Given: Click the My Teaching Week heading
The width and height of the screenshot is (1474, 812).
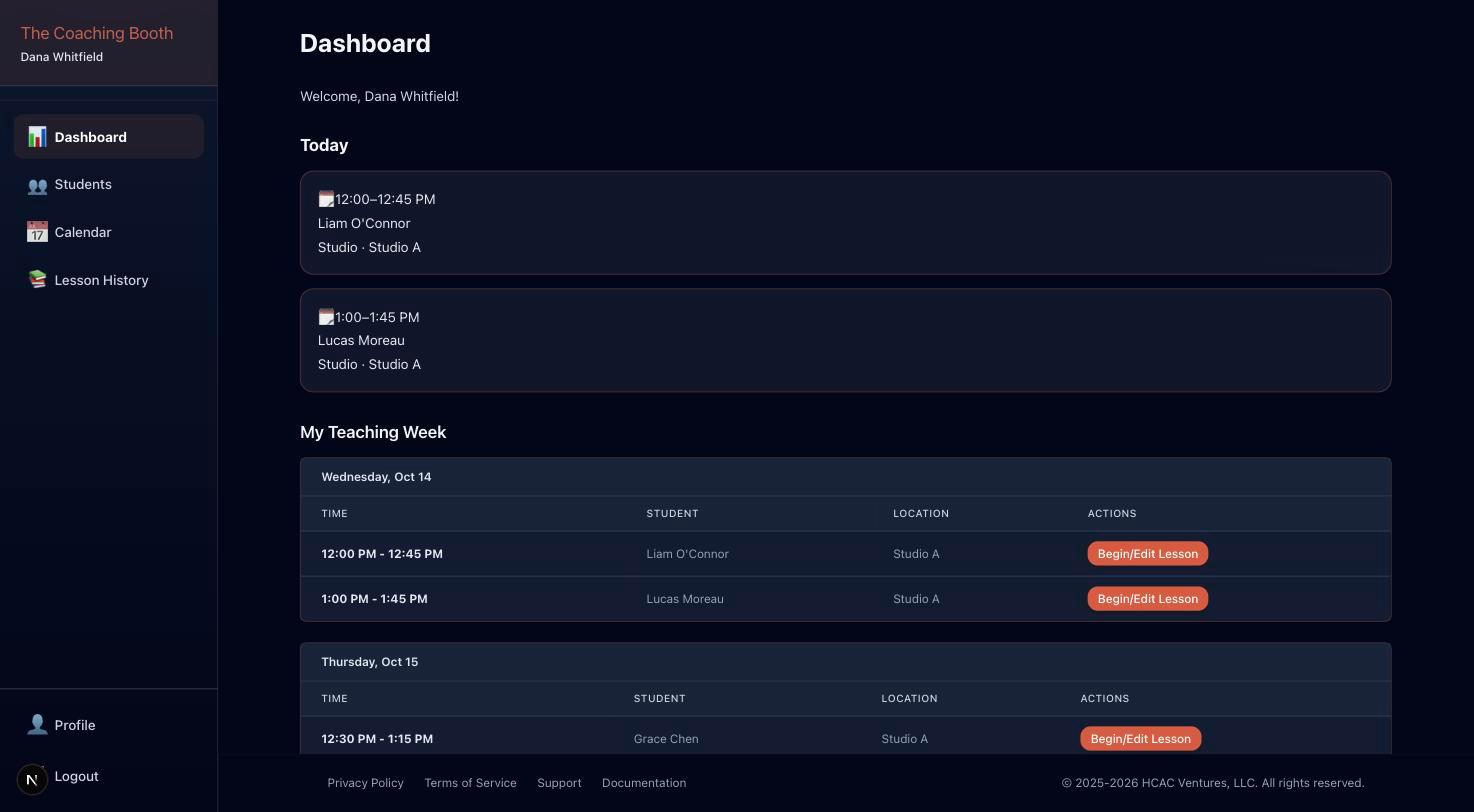Looking at the screenshot, I should click(x=373, y=432).
